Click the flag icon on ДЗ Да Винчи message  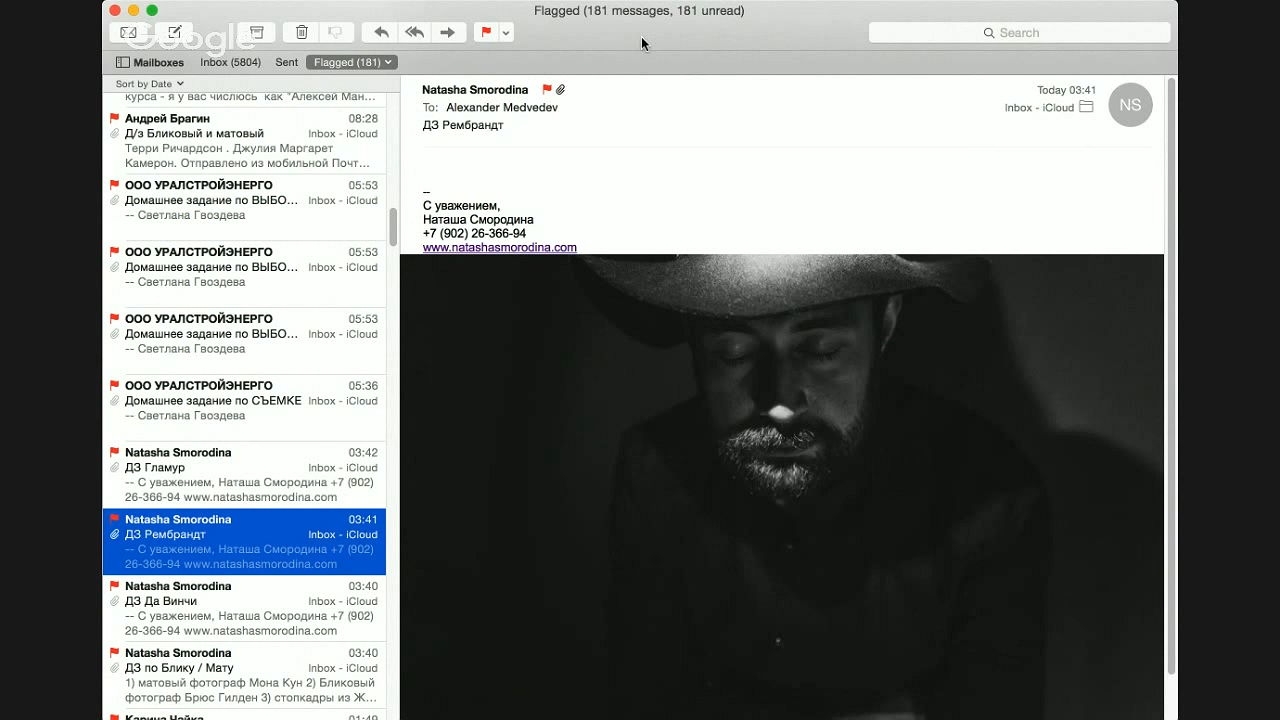pos(114,586)
